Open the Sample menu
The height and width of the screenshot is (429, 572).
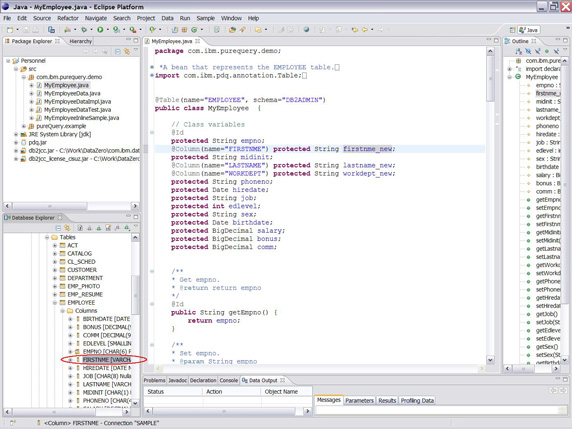tap(205, 18)
